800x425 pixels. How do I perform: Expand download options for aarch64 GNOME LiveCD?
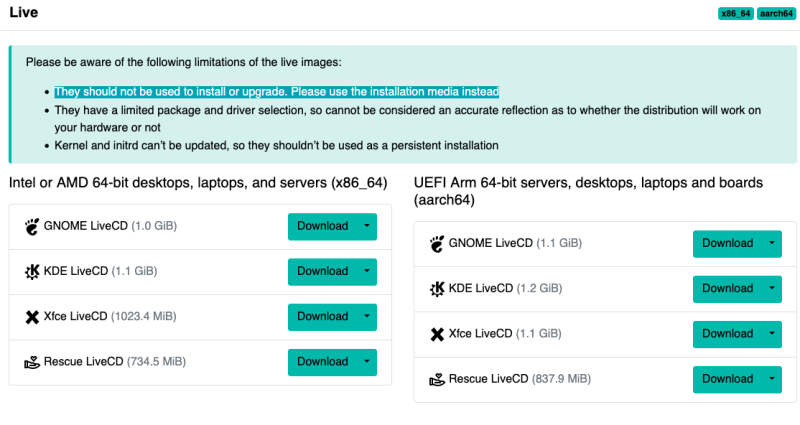[x=772, y=243]
